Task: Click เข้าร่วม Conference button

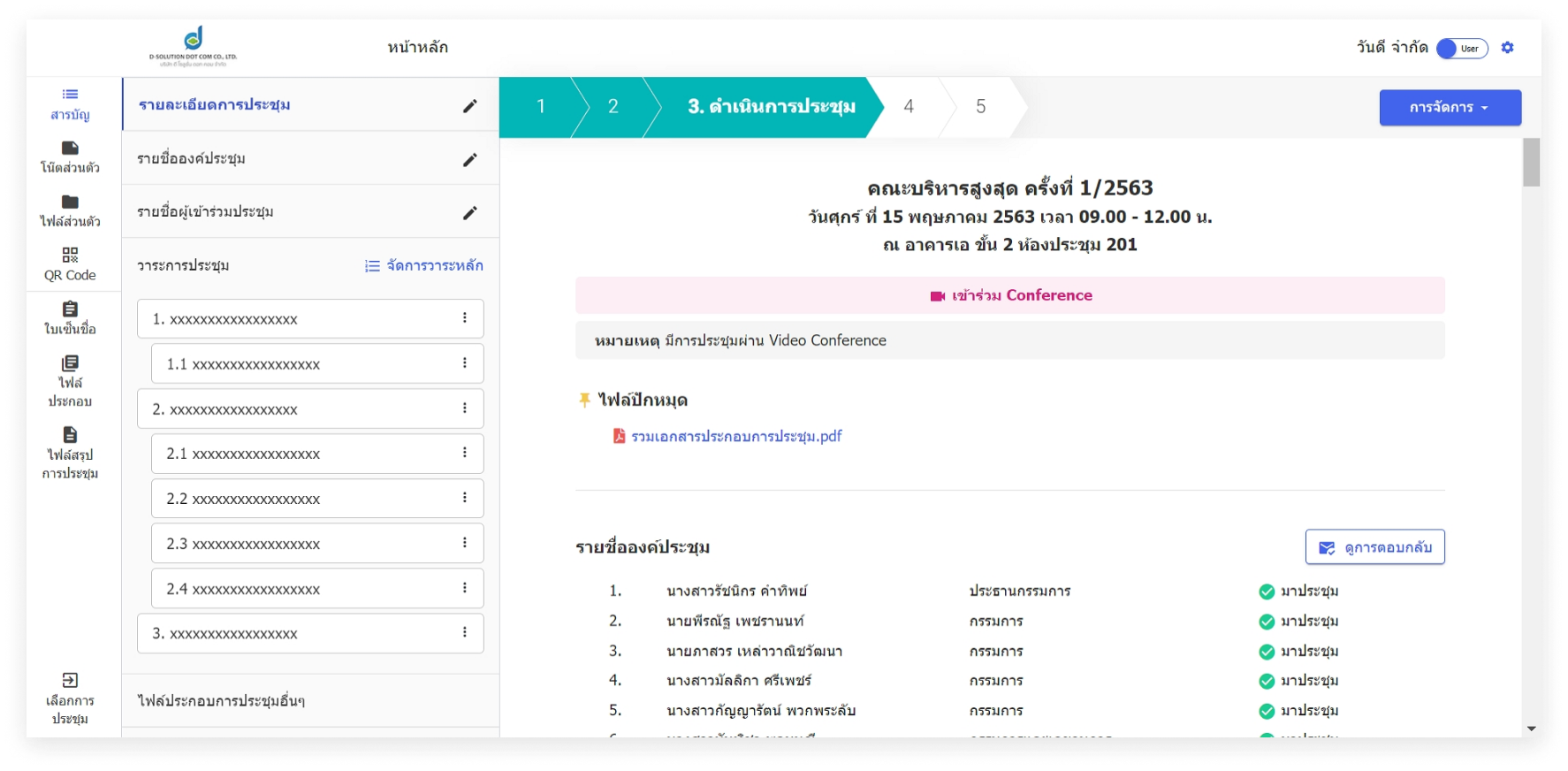Action: [x=1010, y=295]
